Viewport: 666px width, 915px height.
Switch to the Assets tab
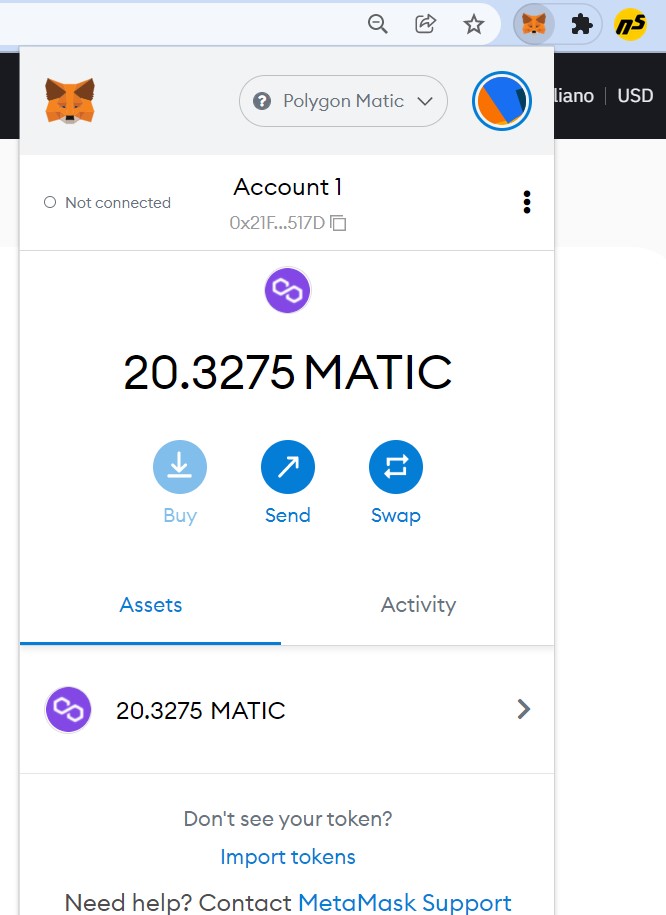click(x=151, y=605)
